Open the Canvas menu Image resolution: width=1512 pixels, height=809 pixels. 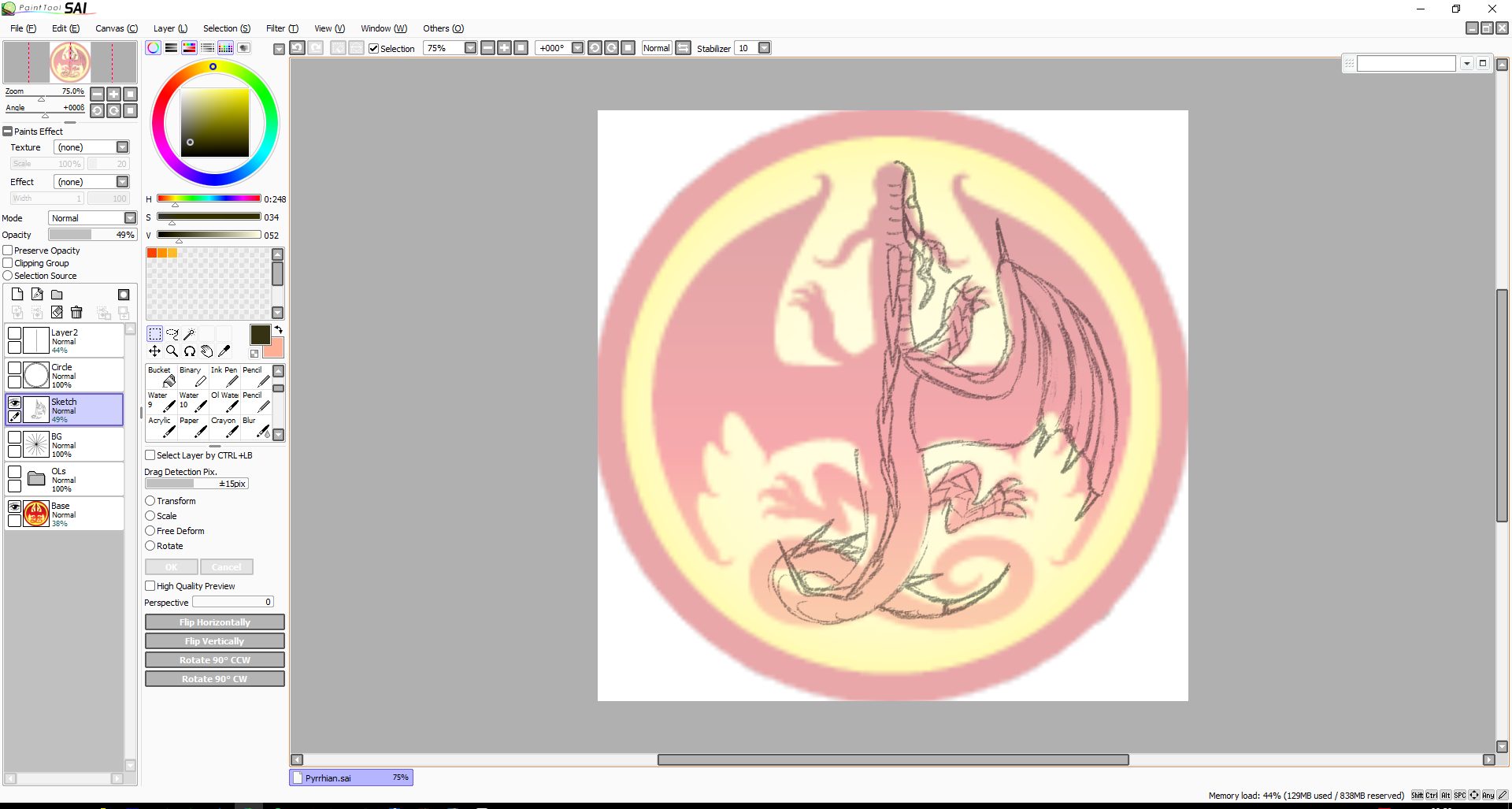tap(116, 28)
